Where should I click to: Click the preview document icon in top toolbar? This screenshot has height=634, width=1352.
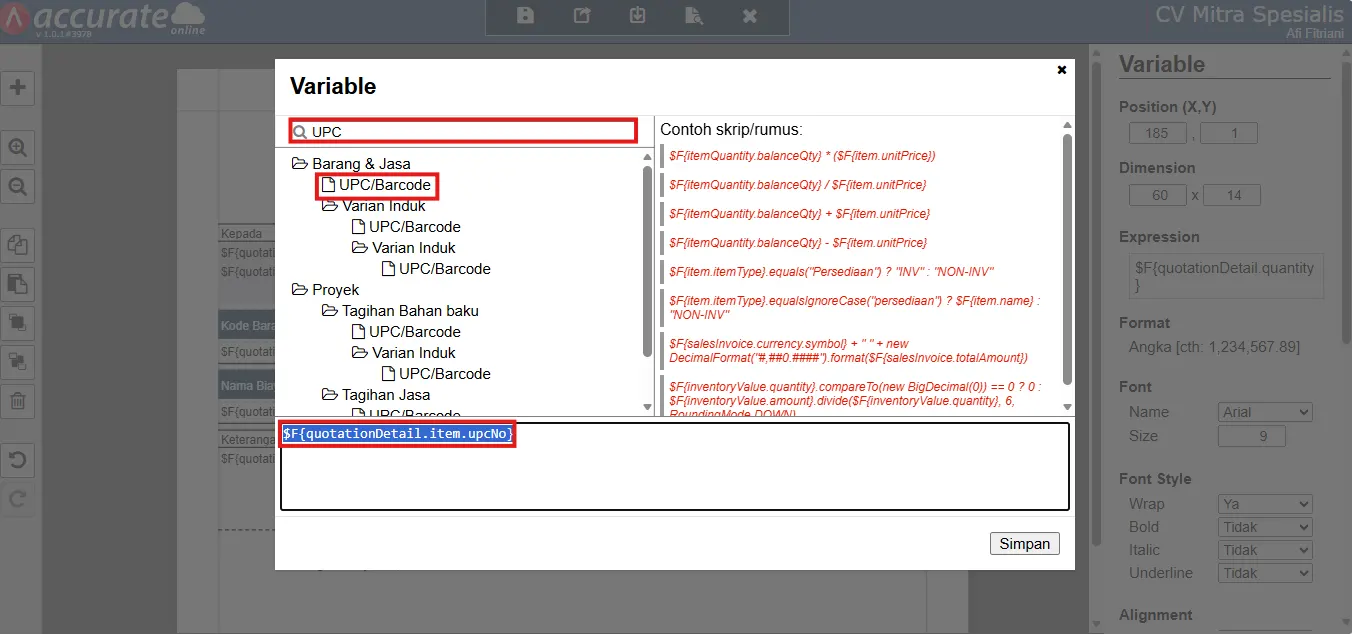(694, 16)
